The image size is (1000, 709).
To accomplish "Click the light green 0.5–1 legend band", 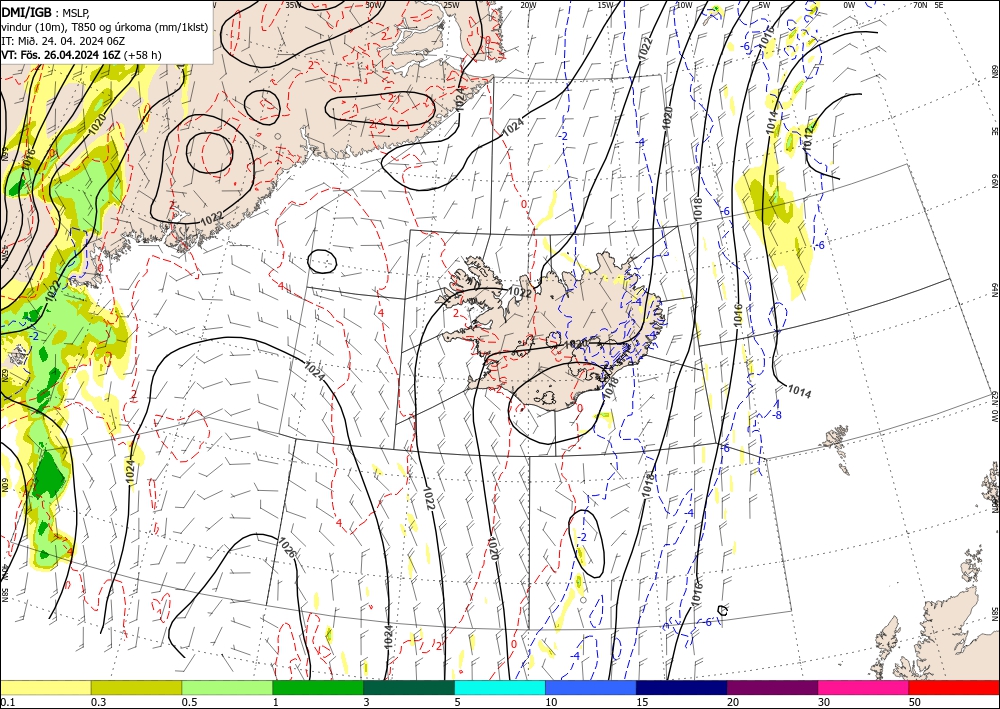I will point(227,687).
